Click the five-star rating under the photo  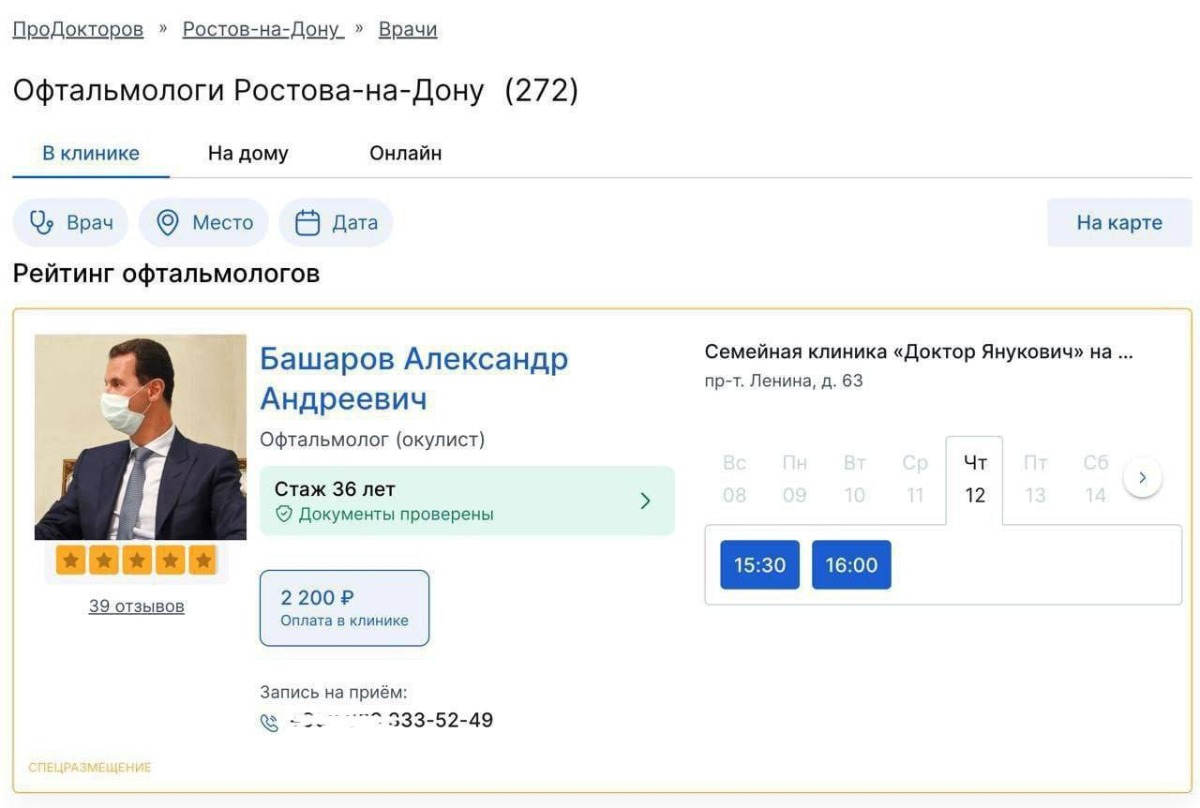click(136, 561)
